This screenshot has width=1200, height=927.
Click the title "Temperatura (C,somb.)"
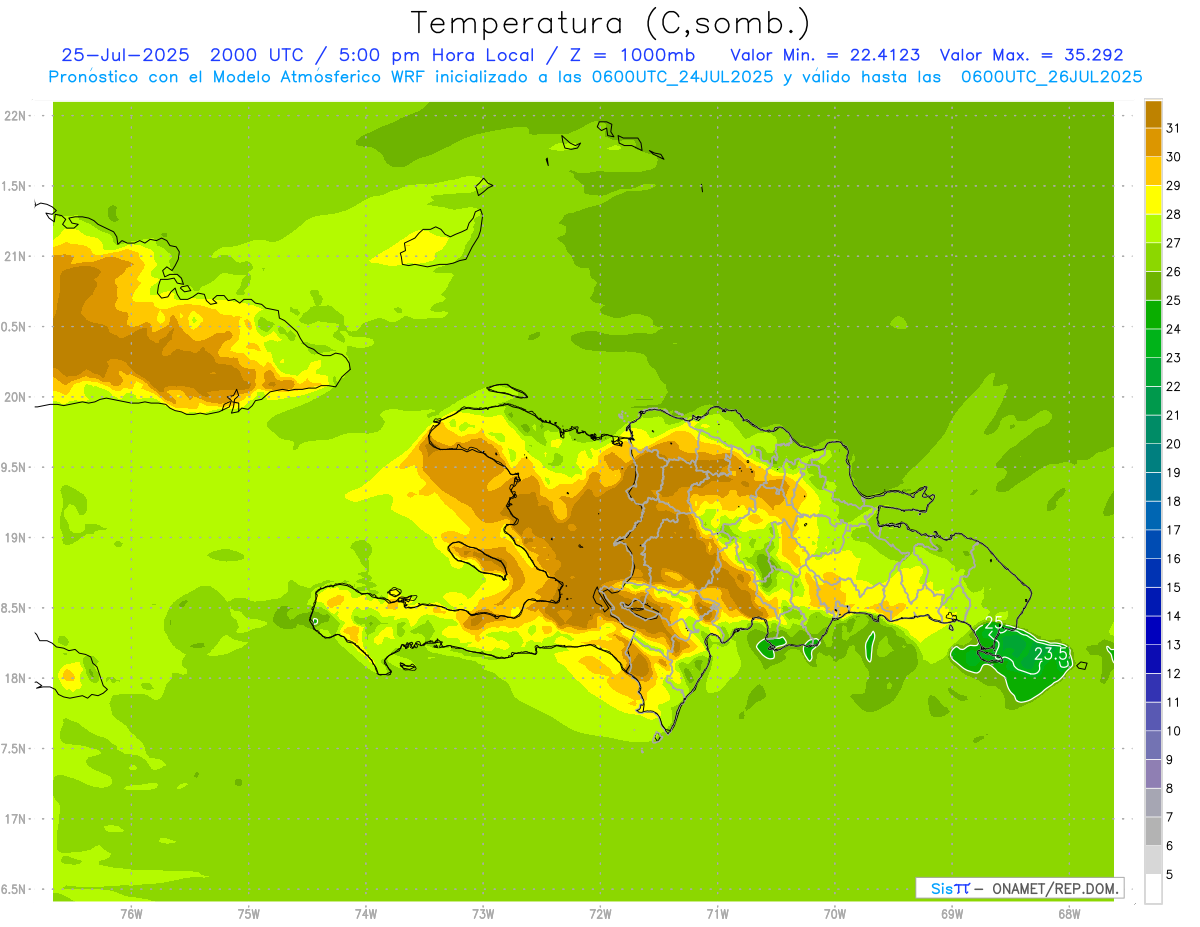[610, 23]
